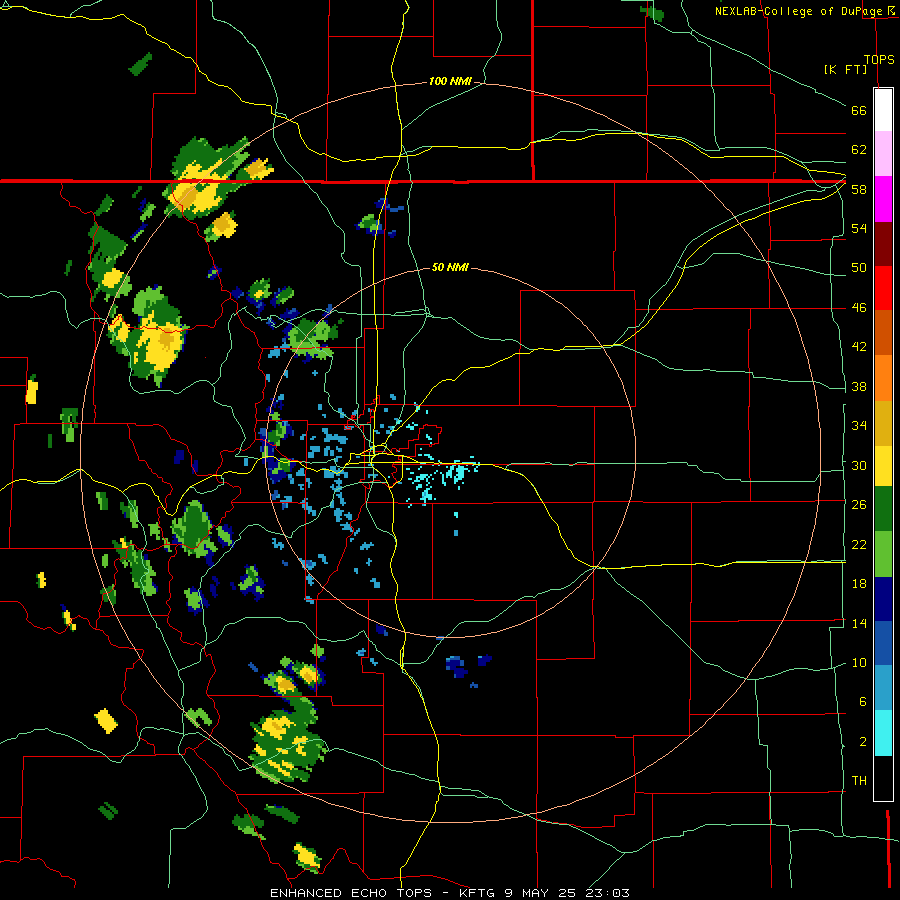This screenshot has height=900, width=900.
Task: Click the '46' legend value
Action: [859, 308]
